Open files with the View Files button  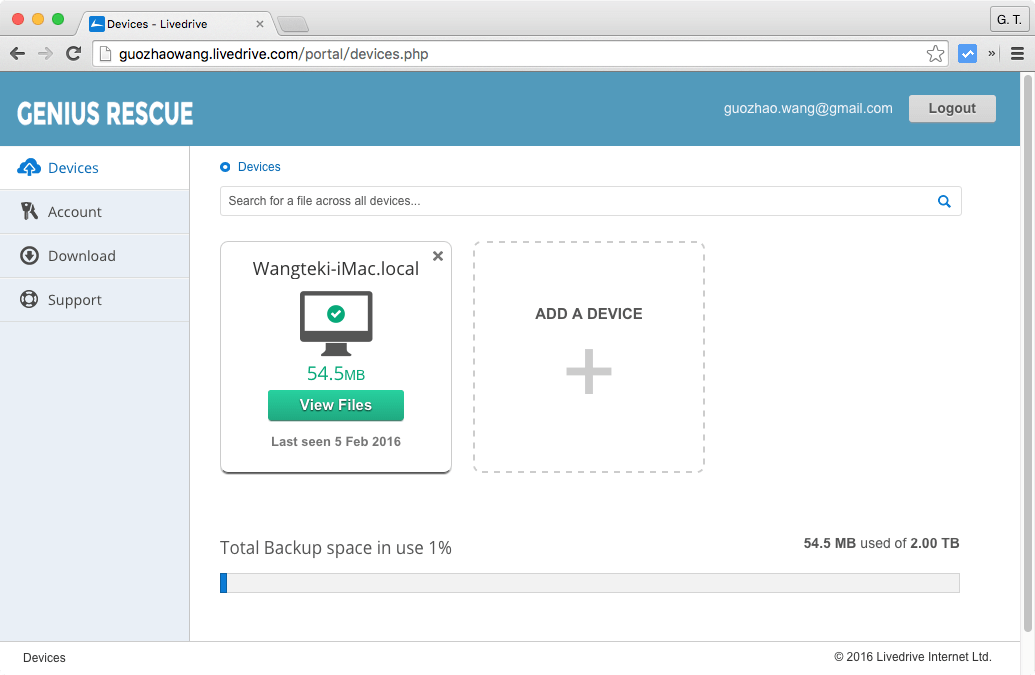(x=335, y=405)
